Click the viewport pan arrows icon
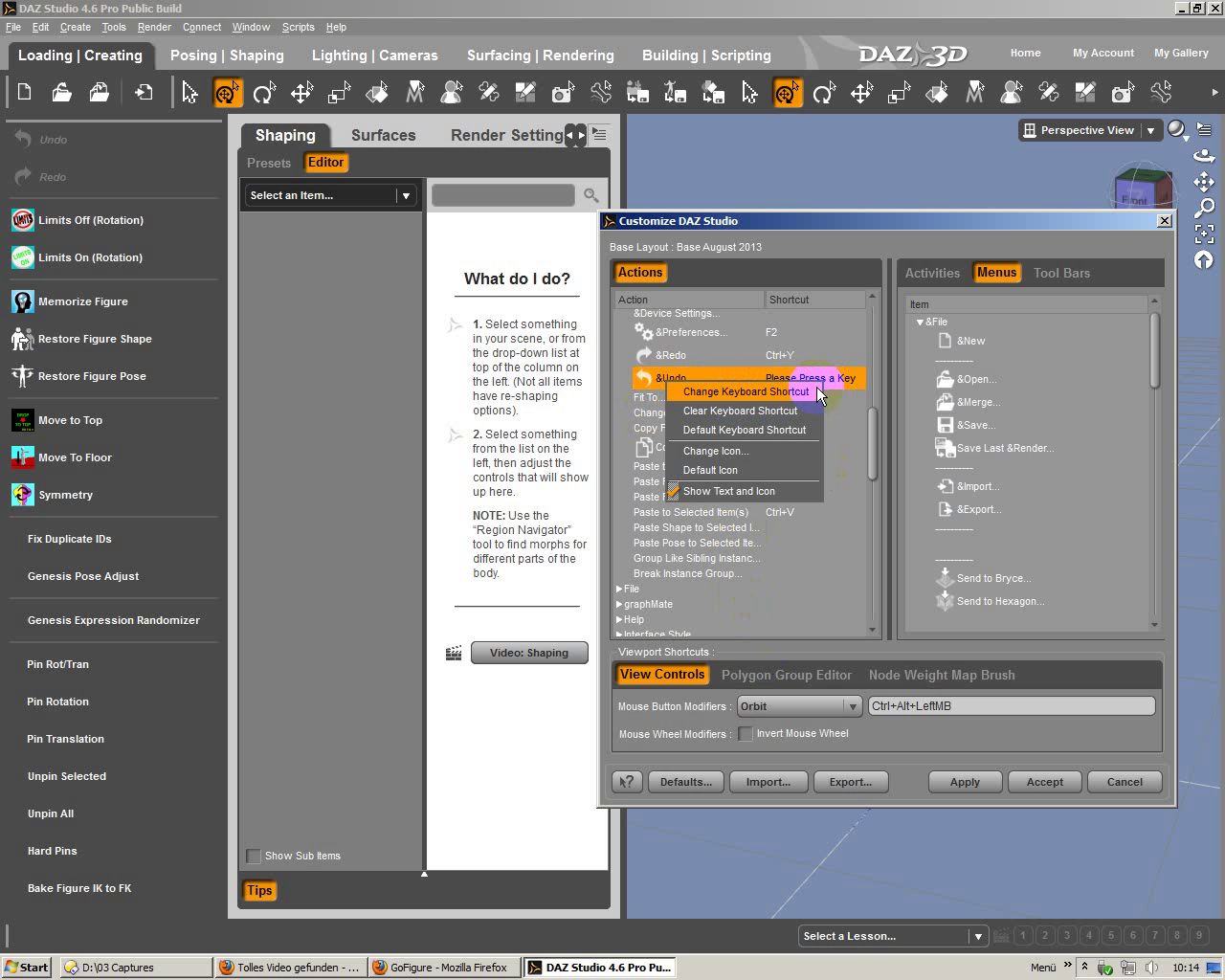The height and width of the screenshot is (980, 1225). (x=1204, y=182)
